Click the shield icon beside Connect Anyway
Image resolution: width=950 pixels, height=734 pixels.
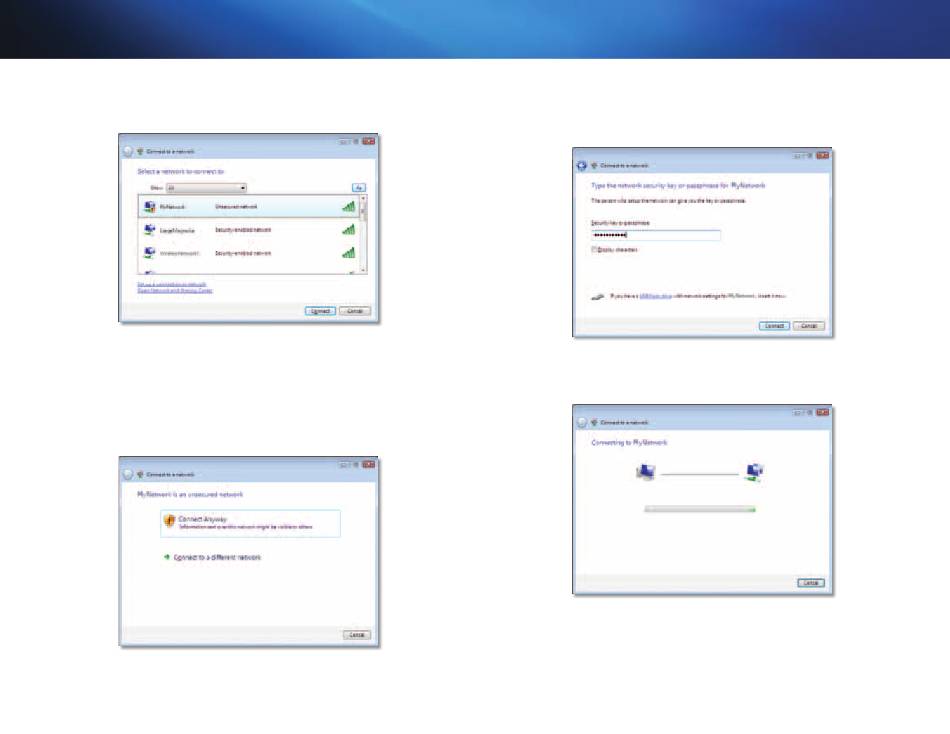pos(170,523)
